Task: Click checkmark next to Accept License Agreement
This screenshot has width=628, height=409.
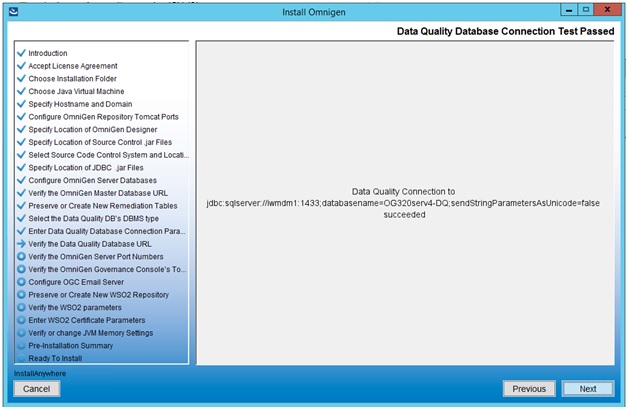Action: [x=22, y=66]
